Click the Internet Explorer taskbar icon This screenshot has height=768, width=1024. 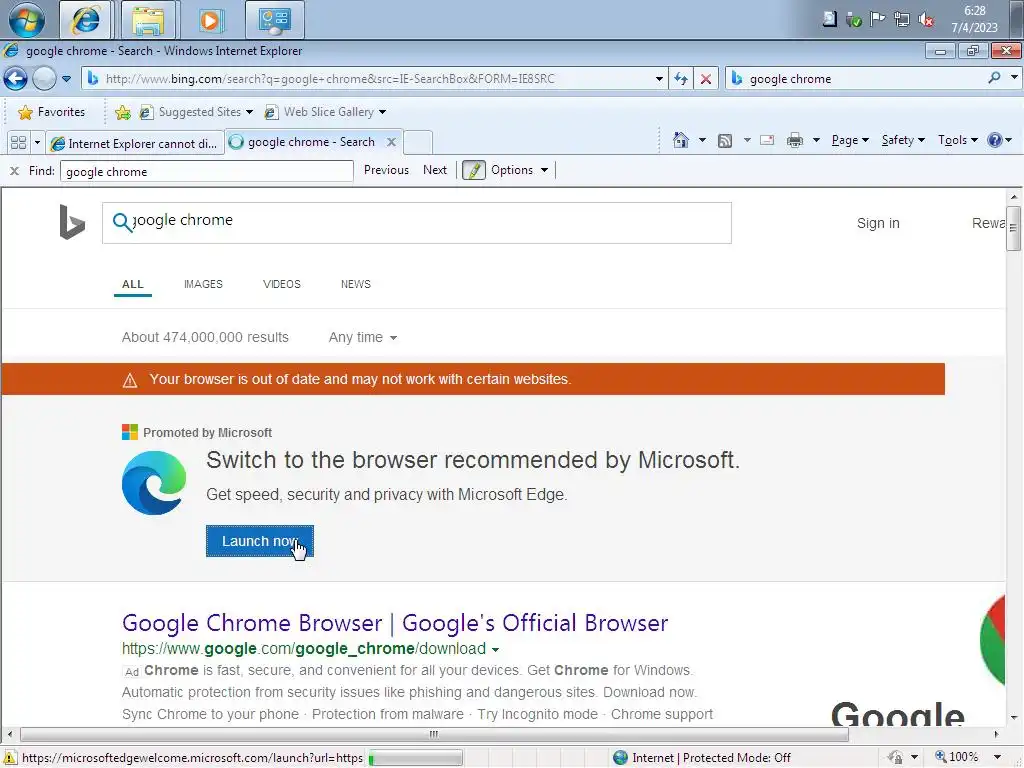pyautogui.click(x=86, y=20)
